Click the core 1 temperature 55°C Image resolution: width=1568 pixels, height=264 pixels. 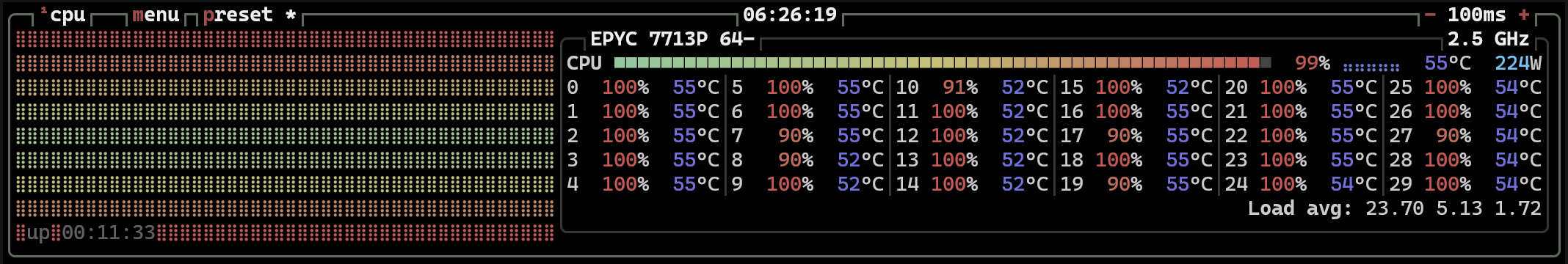[x=696, y=111]
